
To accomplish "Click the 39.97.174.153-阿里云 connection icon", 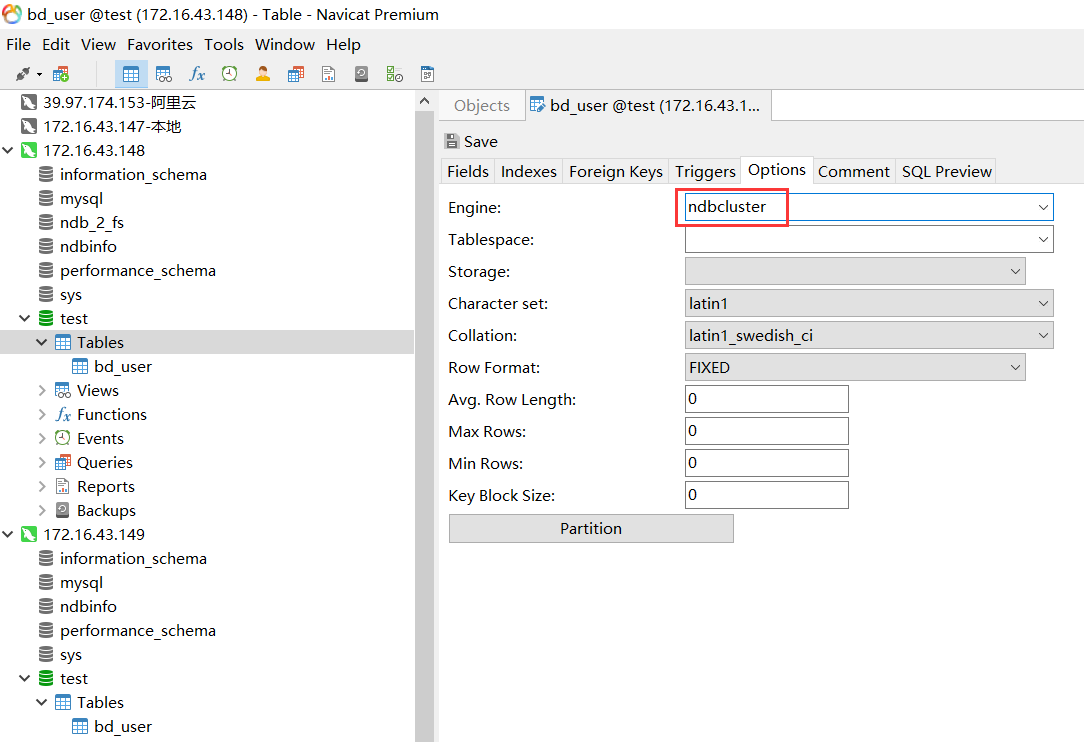I will point(28,103).
